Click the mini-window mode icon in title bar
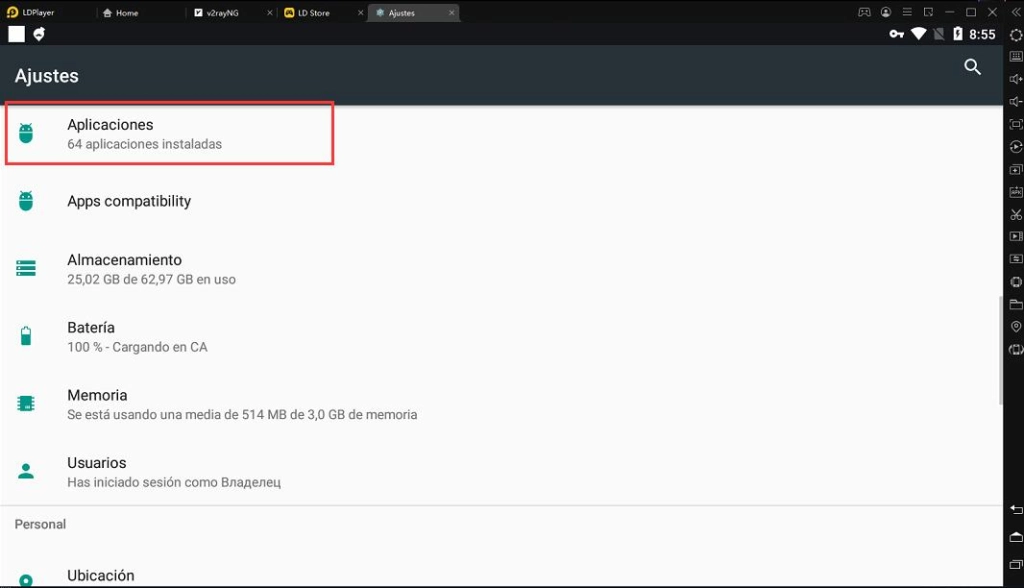This screenshot has width=1024, height=588. [928, 12]
